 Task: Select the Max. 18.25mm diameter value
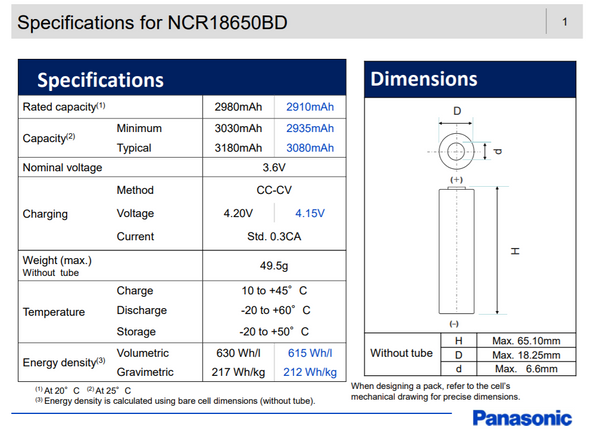(x=528, y=355)
